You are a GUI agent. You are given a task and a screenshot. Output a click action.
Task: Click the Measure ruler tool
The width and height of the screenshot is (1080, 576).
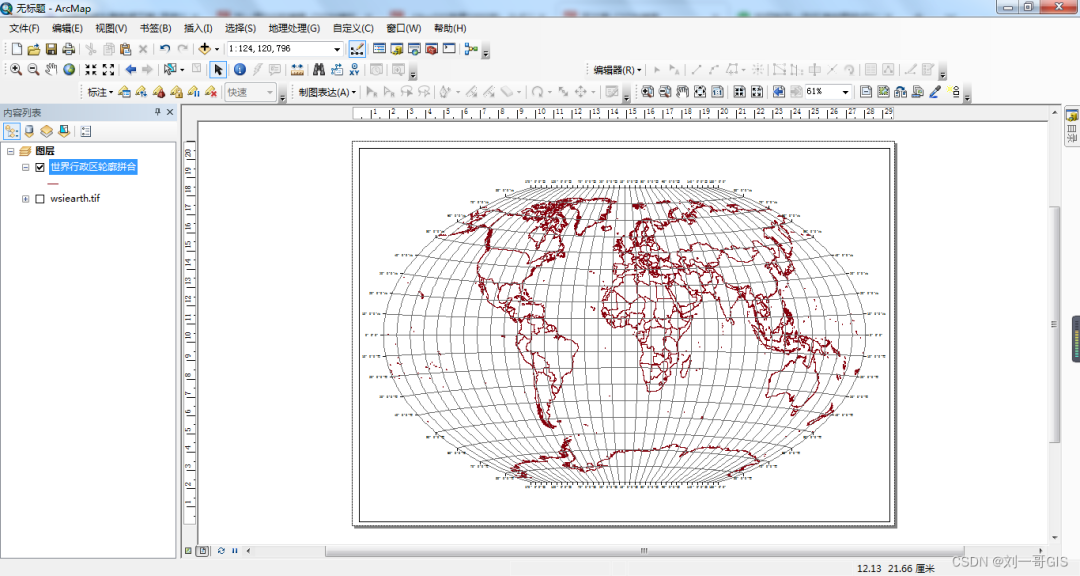click(297, 70)
